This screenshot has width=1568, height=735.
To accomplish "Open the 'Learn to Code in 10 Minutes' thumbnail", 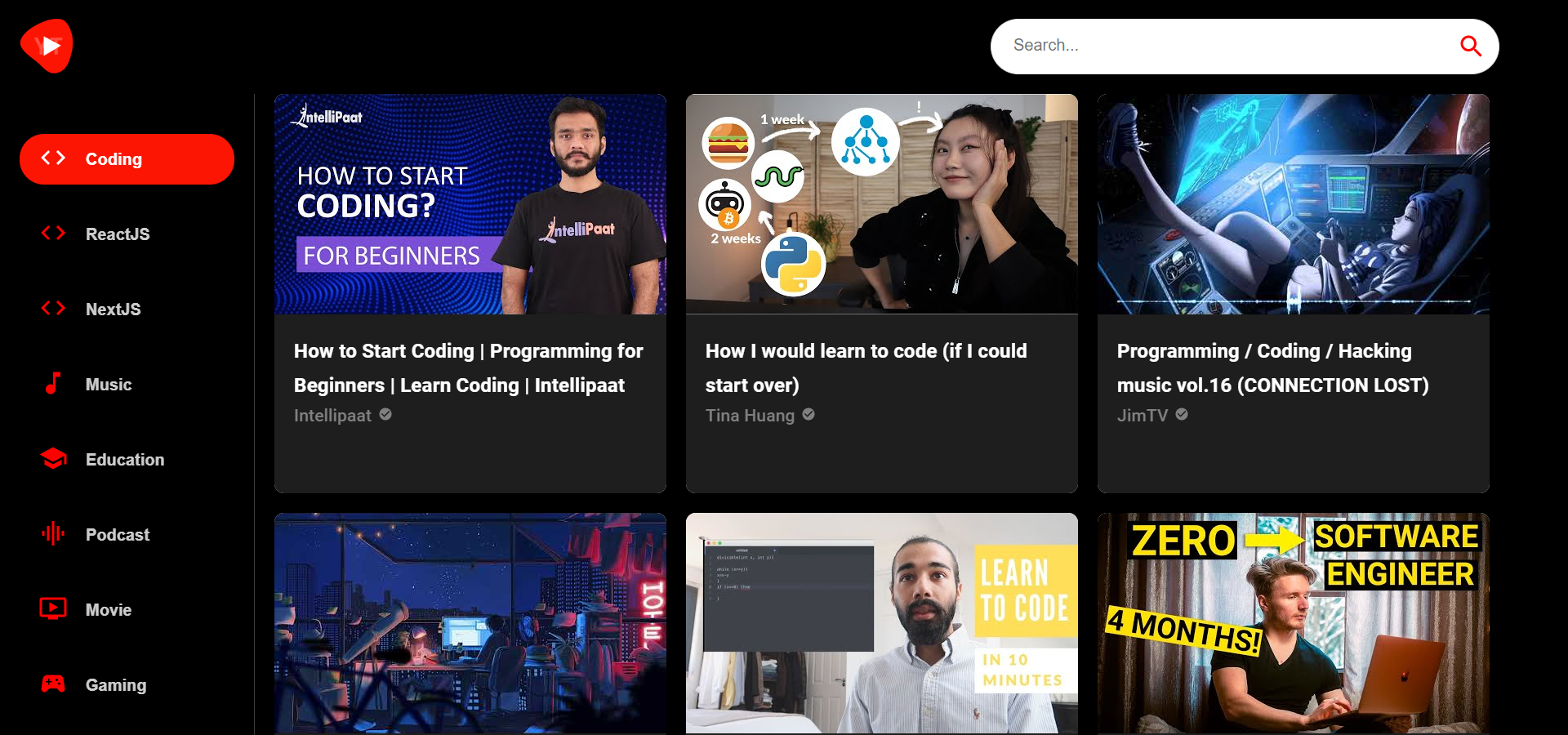I will coord(881,622).
